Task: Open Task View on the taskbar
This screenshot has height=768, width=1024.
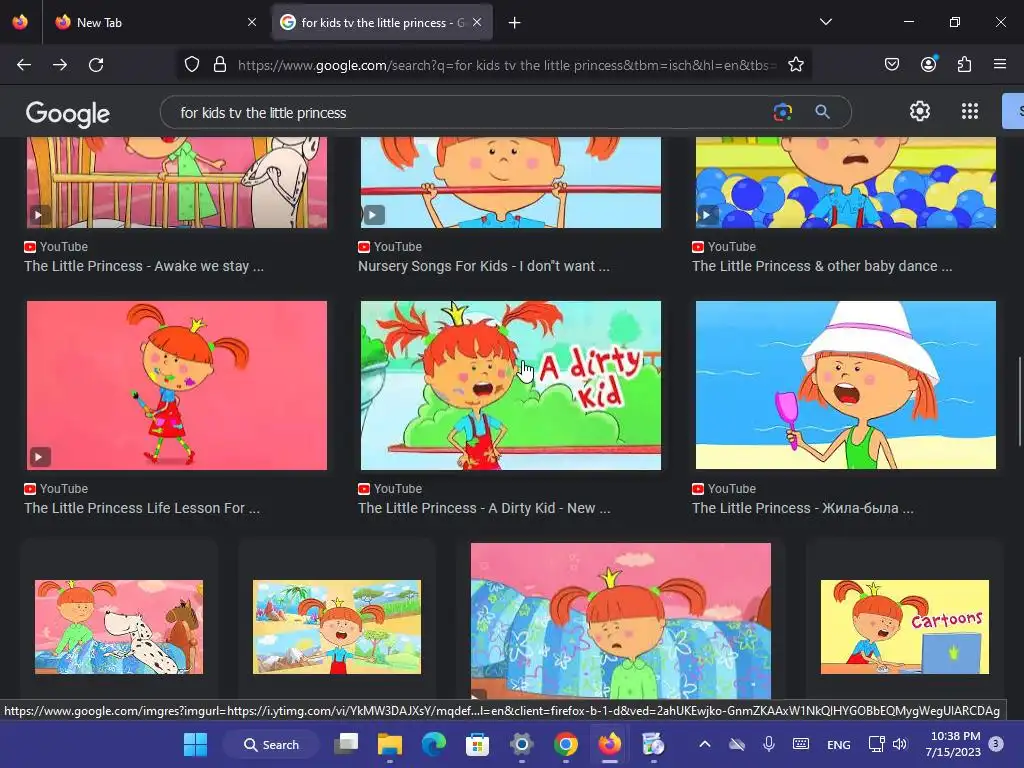Action: (x=347, y=744)
